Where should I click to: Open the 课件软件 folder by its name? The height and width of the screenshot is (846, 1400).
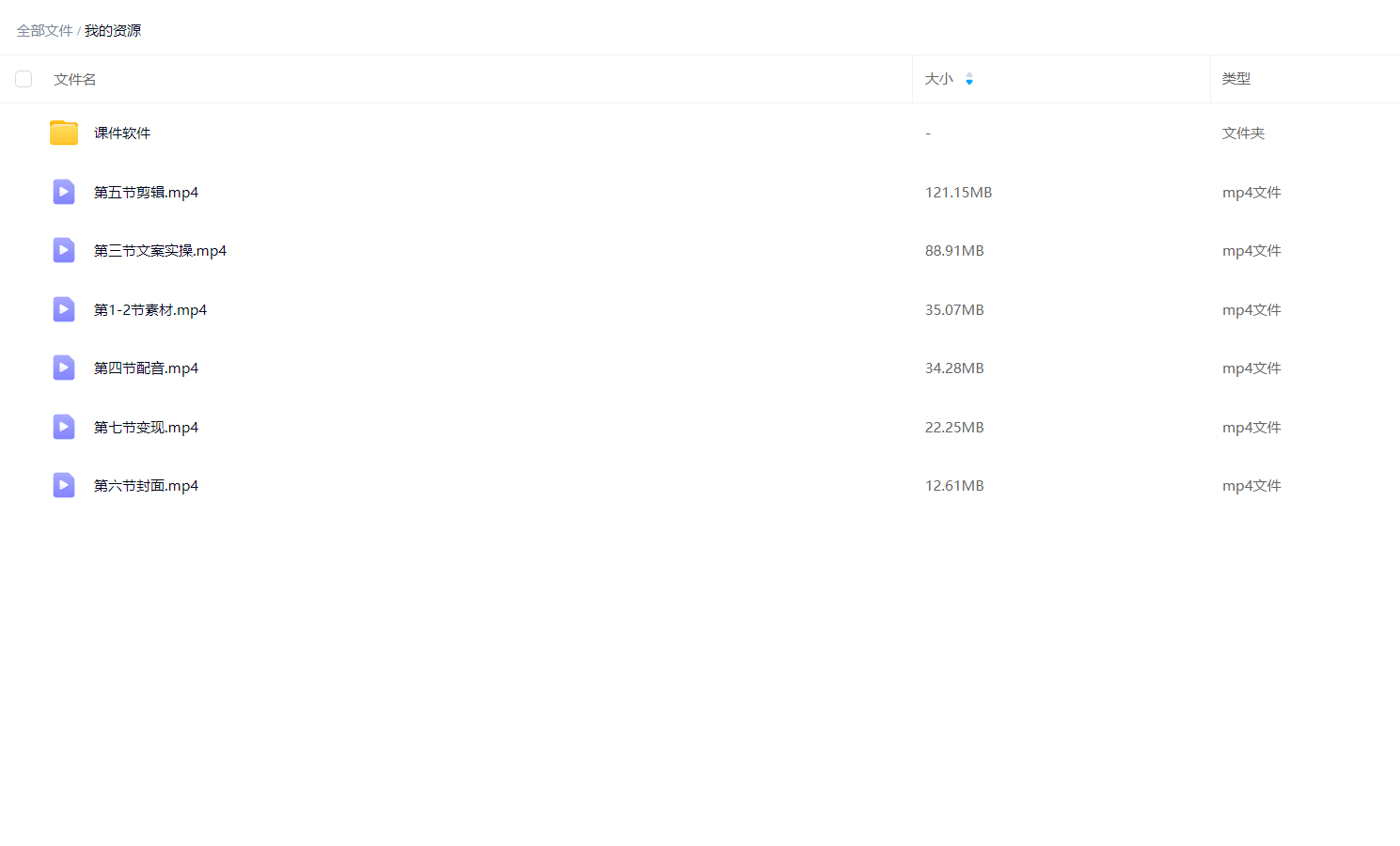(122, 133)
